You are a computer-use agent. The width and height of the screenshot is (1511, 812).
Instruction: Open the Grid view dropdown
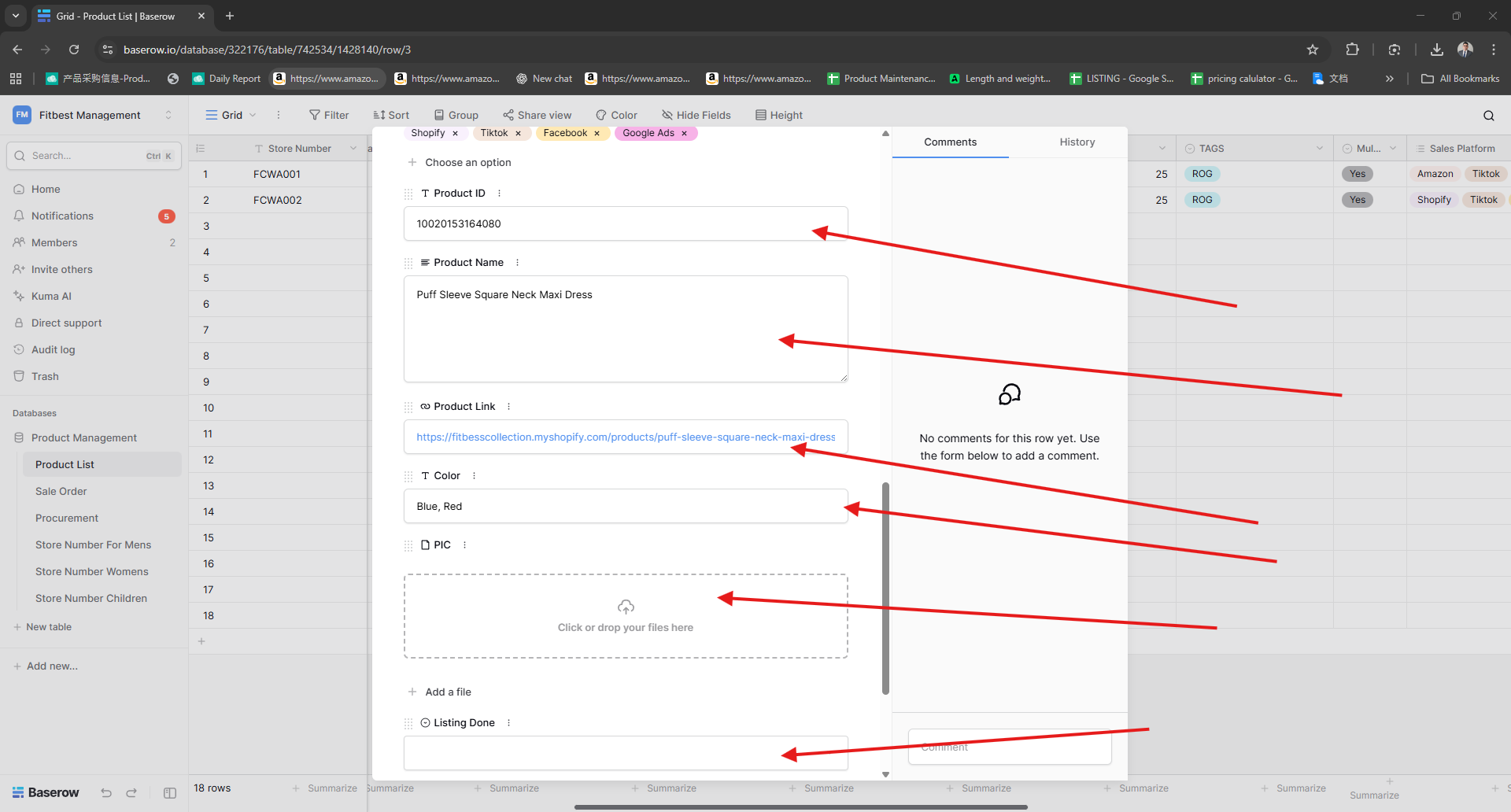click(x=231, y=115)
